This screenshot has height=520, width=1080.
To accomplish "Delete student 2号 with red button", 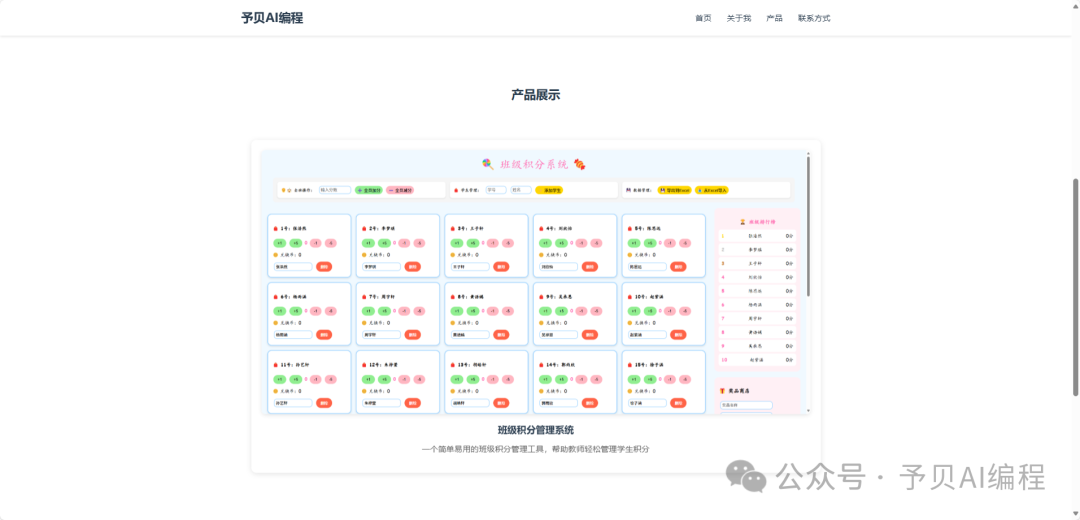I will (413, 267).
